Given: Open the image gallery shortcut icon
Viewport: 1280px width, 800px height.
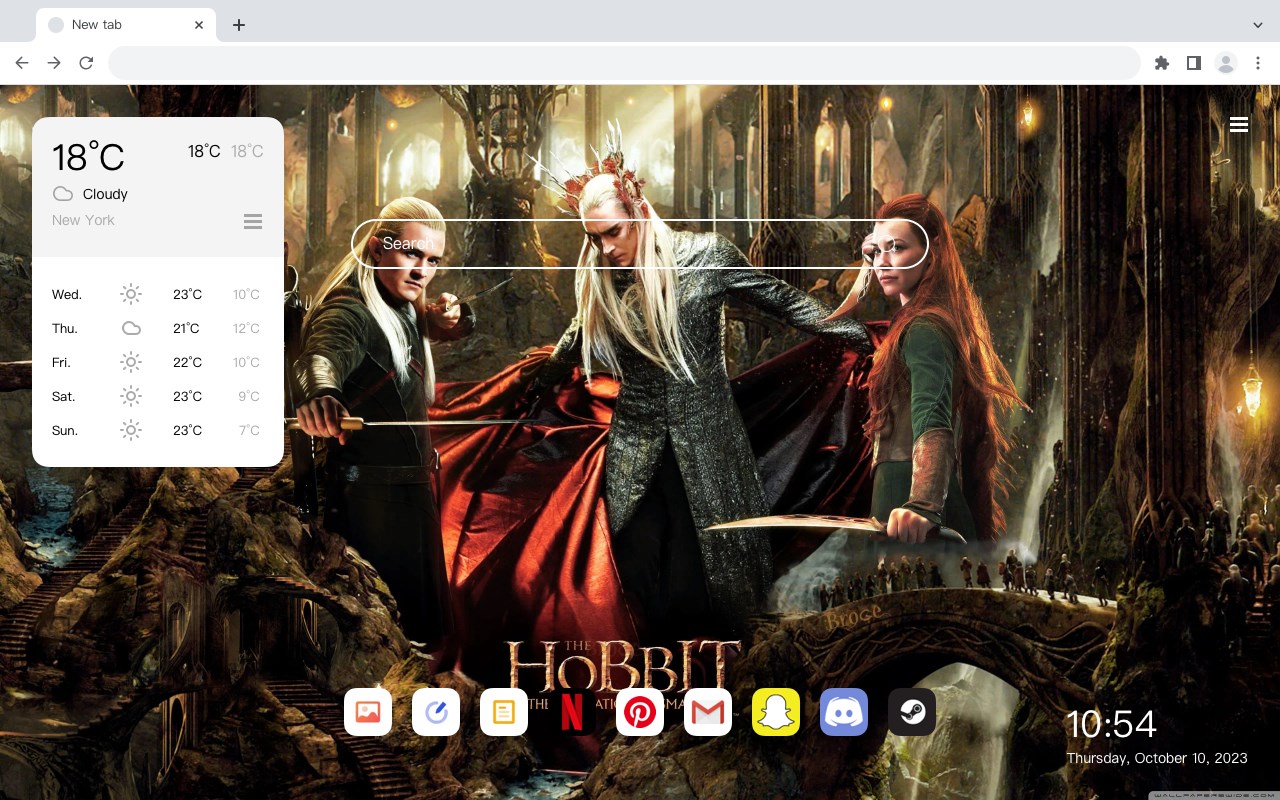Looking at the screenshot, I should tap(368, 712).
